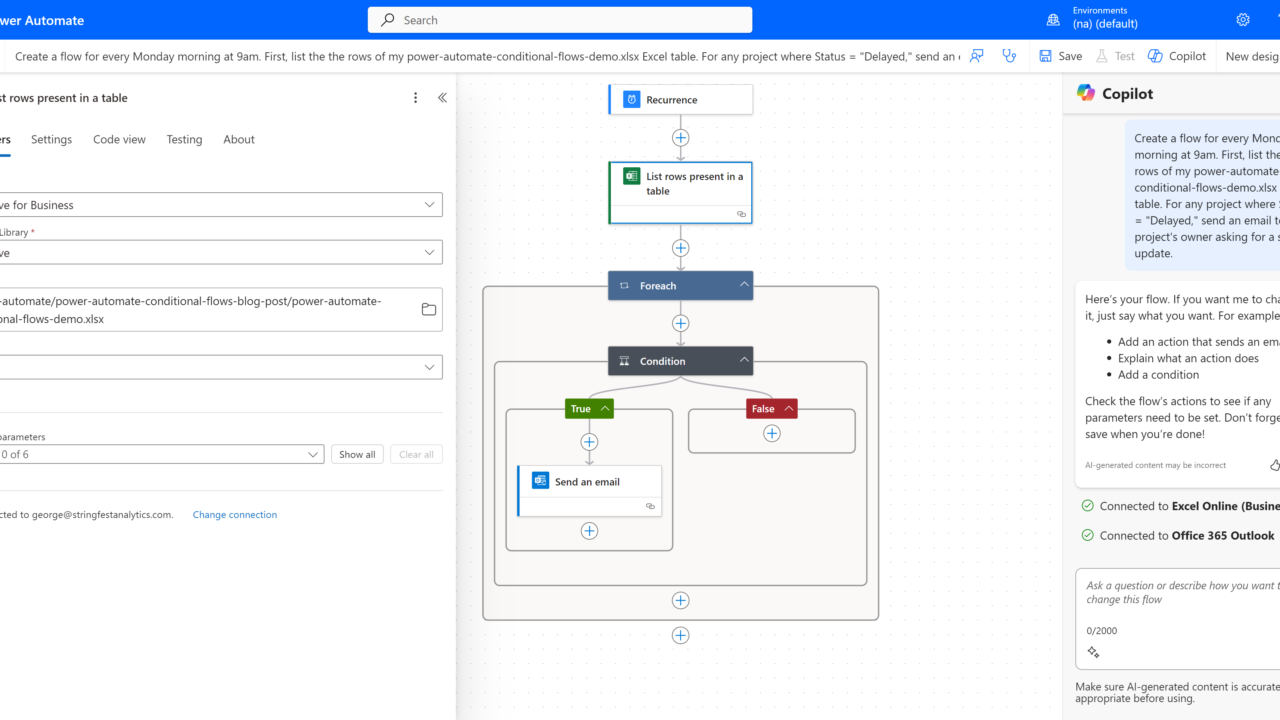Insert an action above Send an email
The width and height of the screenshot is (1280, 720).
click(x=589, y=442)
